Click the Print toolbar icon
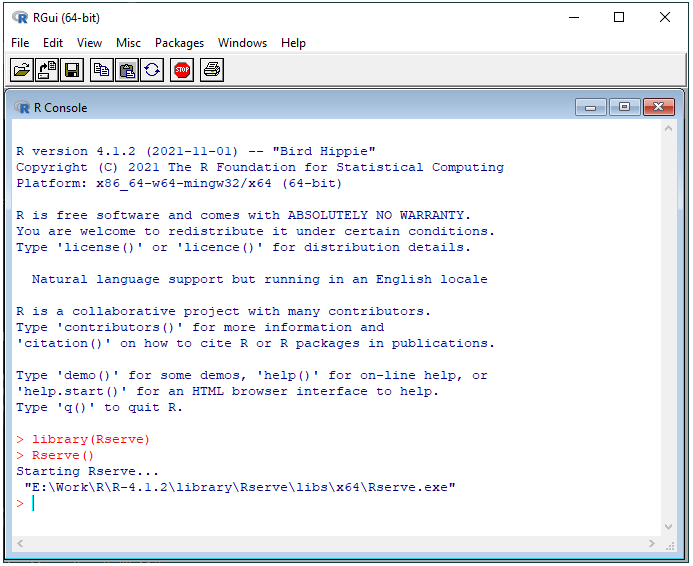 [x=211, y=70]
